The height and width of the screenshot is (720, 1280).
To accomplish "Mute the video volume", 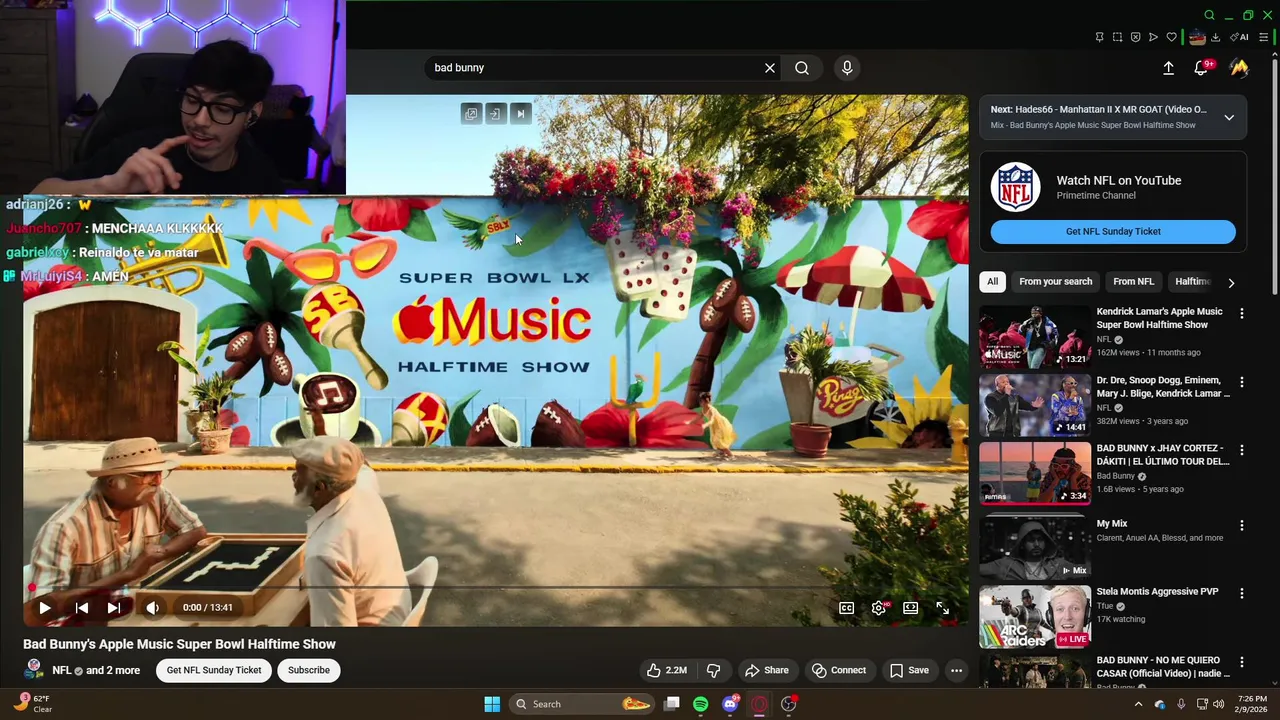I will click(x=152, y=607).
